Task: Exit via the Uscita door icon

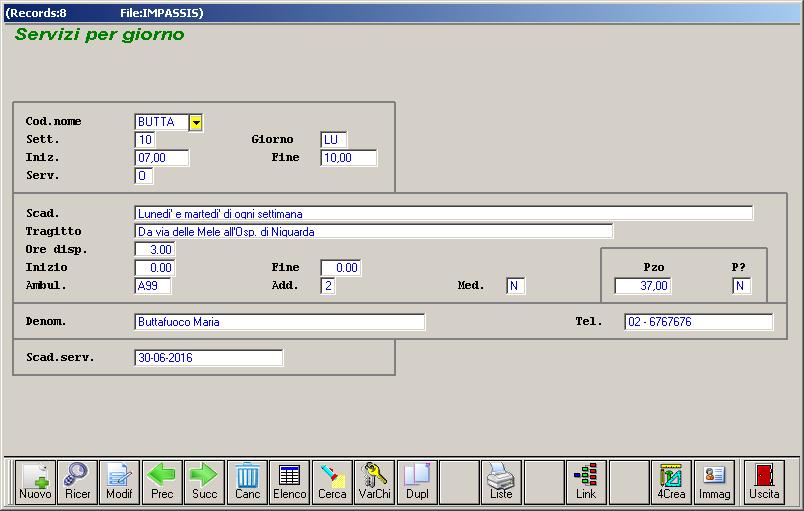Action: 764,482
